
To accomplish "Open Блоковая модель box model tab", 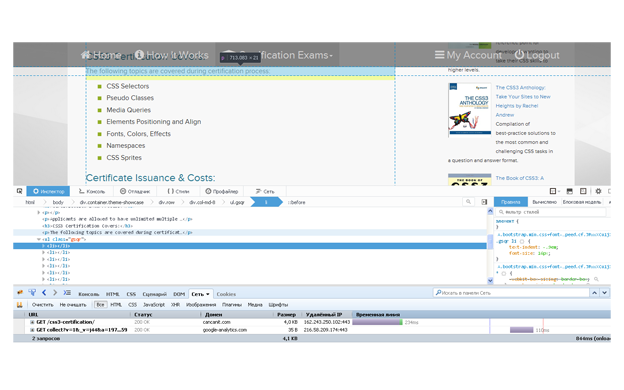I will [581, 202].
